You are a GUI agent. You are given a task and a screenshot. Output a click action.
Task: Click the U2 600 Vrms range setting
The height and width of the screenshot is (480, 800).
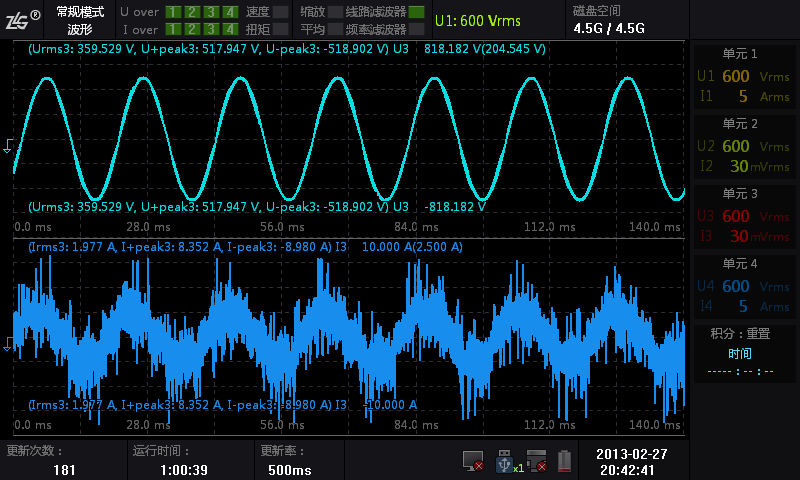click(743, 146)
